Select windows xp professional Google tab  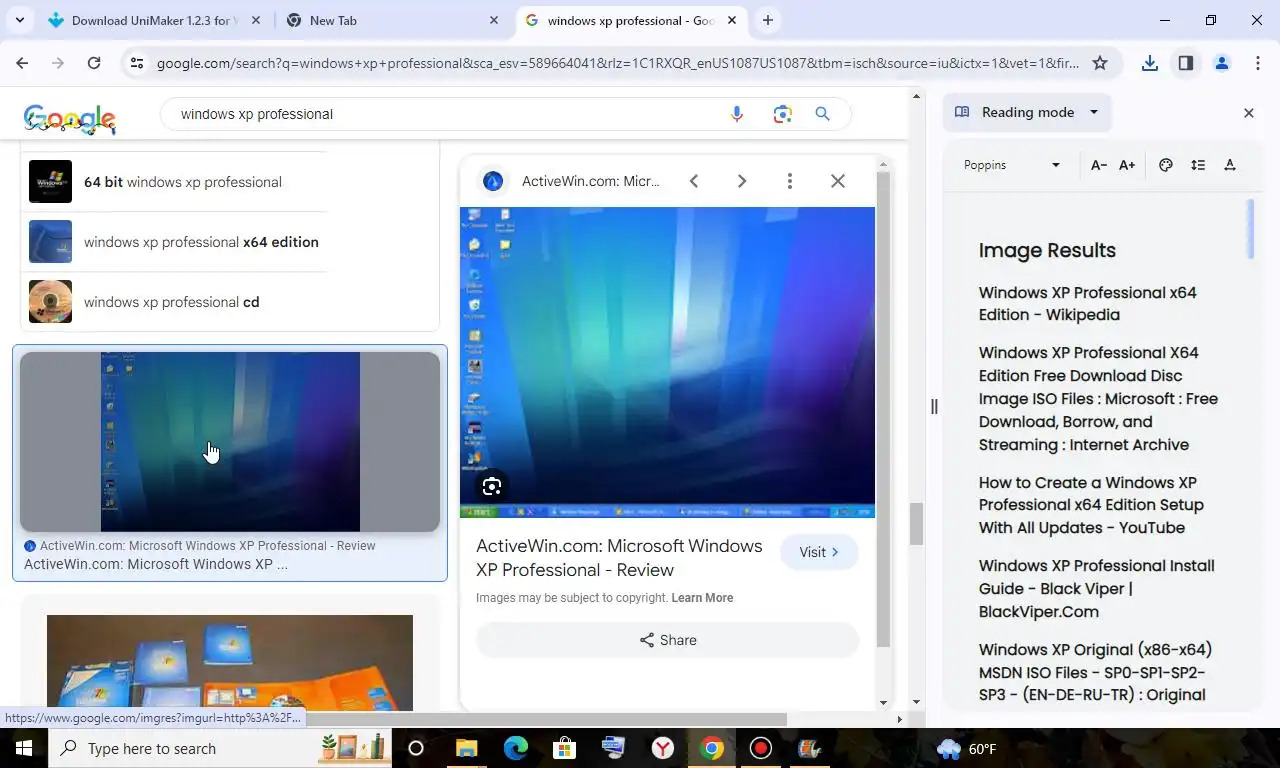point(630,20)
